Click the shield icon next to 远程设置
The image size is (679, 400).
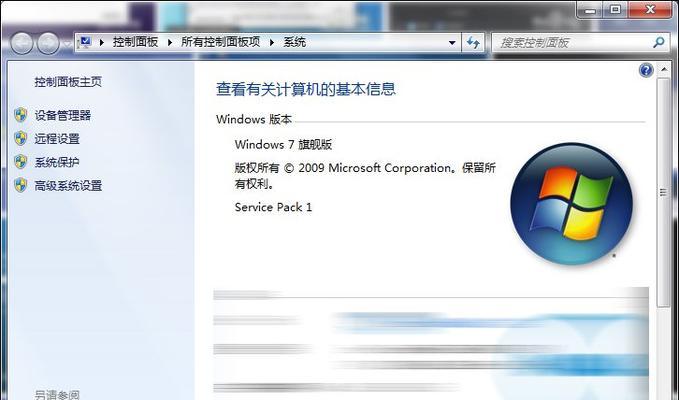pyautogui.click(x=20, y=139)
